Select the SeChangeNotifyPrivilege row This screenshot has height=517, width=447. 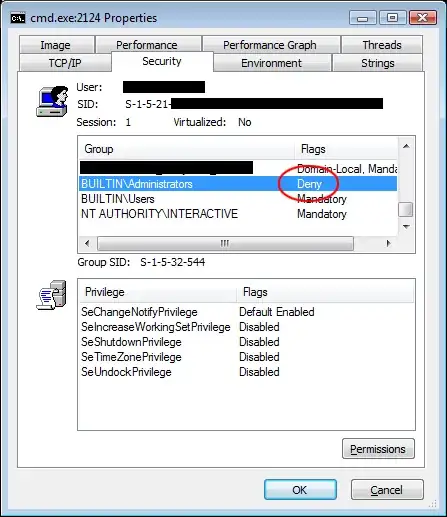[246, 312]
